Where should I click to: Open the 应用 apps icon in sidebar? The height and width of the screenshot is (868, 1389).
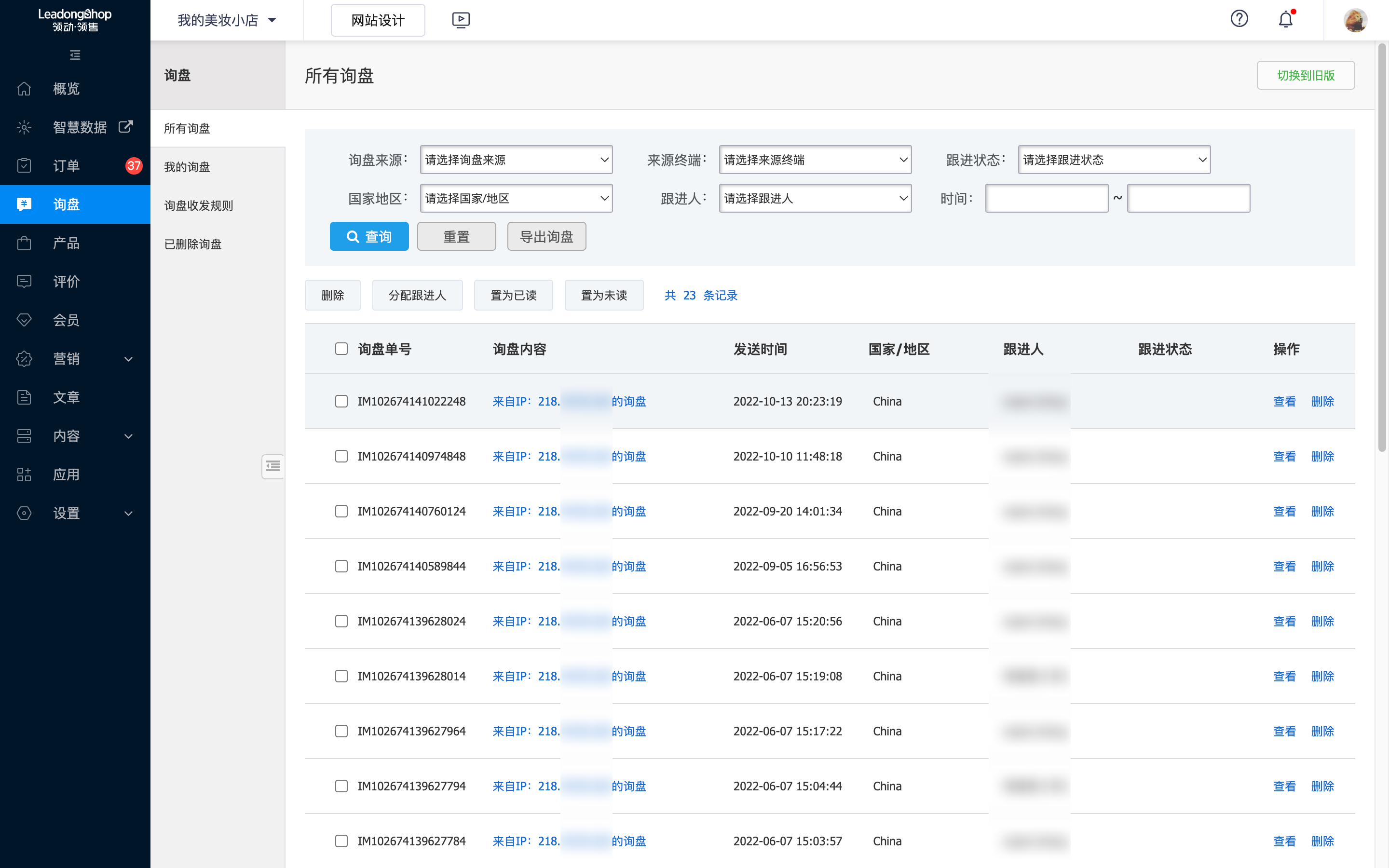tap(24, 474)
